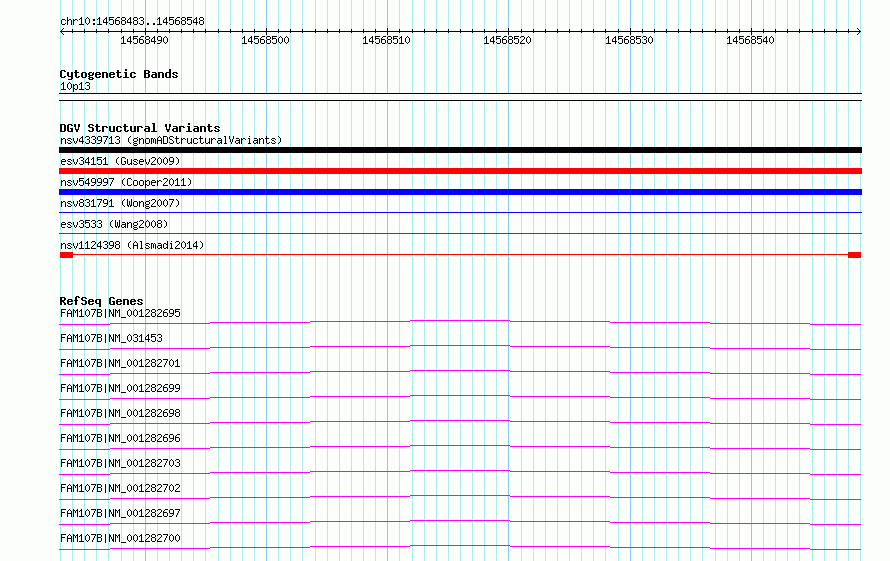Select transcript FAM107B|NM_001282702
The width and height of the screenshot is (890, 561).
tap(120, 488)
